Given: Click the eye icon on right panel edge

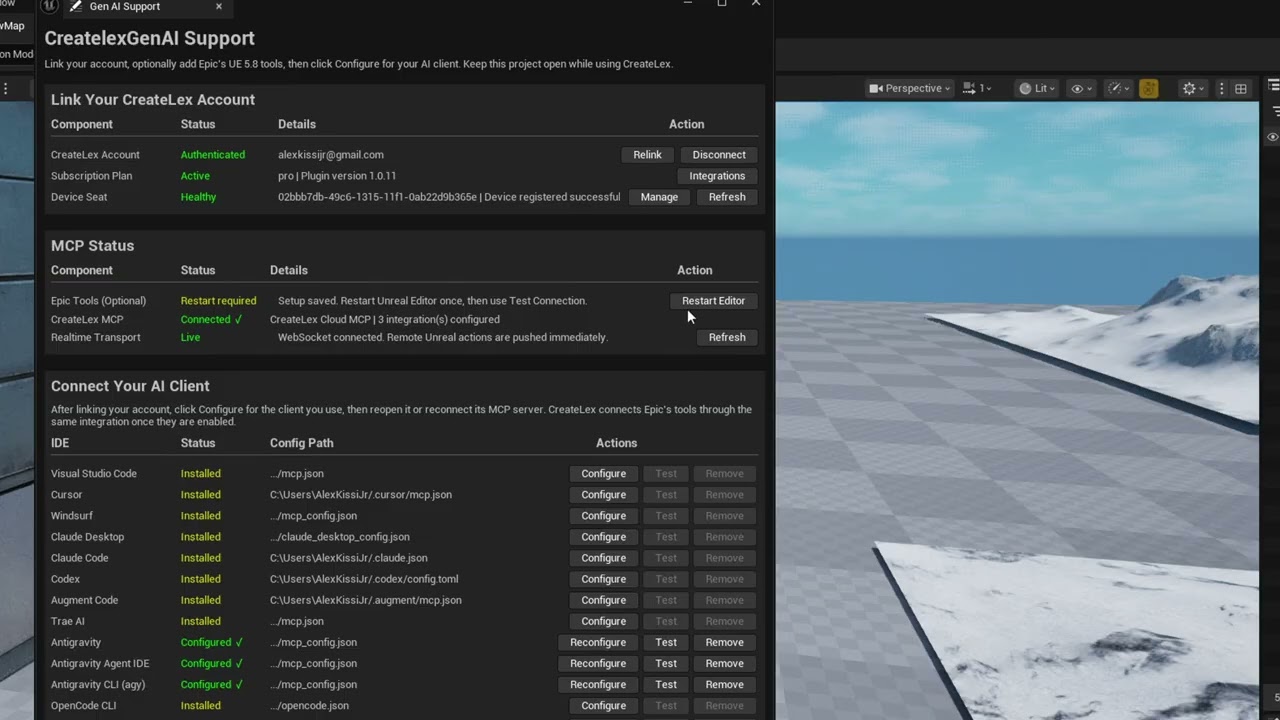Looking at the screenshot, I should pos(1273,137).
